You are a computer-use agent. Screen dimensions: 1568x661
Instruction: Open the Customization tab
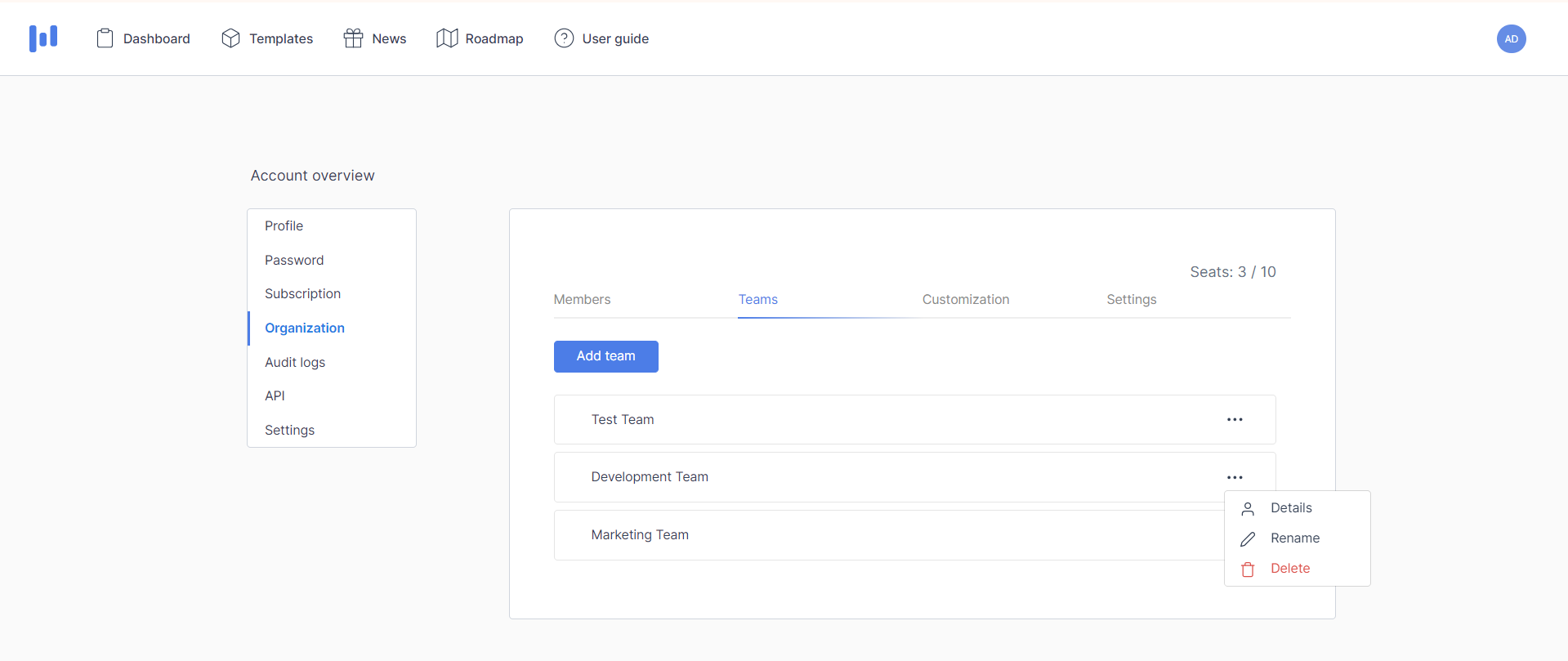[x=966, y=300]
